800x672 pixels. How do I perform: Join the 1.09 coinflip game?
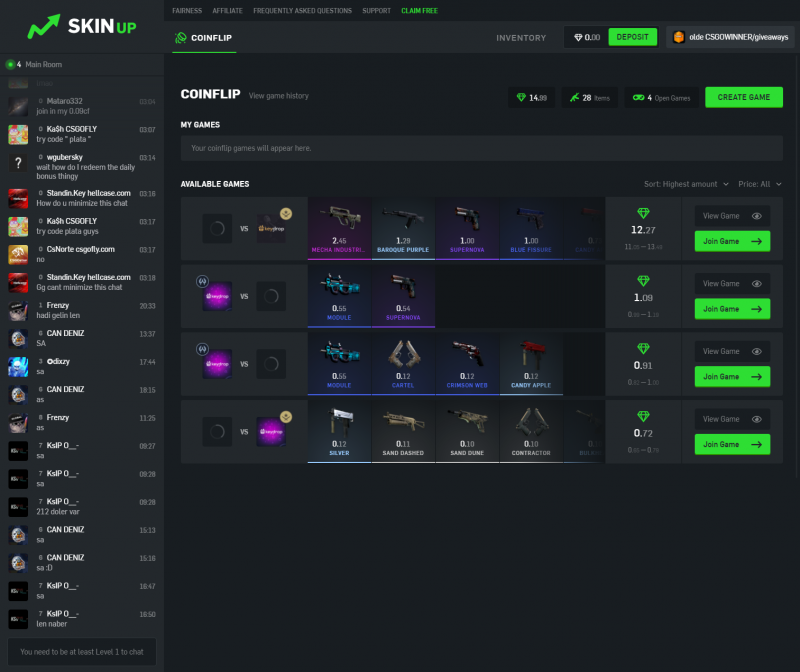click(732, 309)
